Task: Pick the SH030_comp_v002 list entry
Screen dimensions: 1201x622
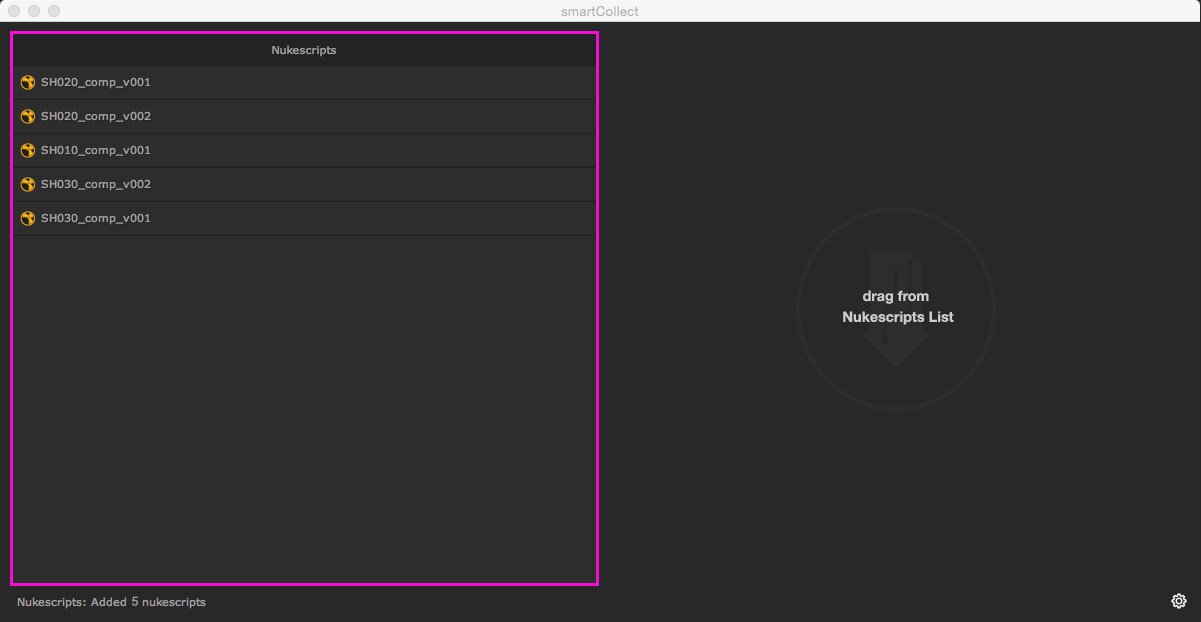Action: tap(96, 185)
